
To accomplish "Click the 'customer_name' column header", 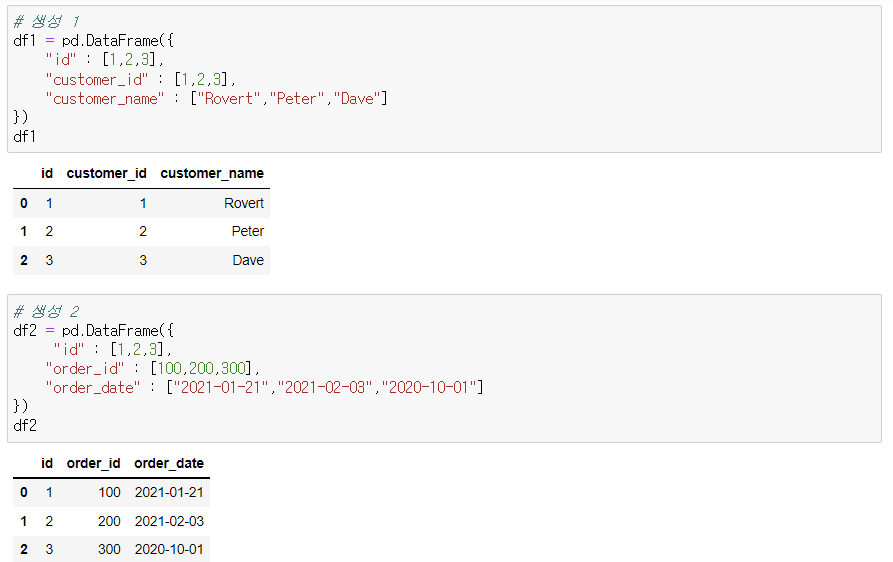I will [x=212, y=173].
